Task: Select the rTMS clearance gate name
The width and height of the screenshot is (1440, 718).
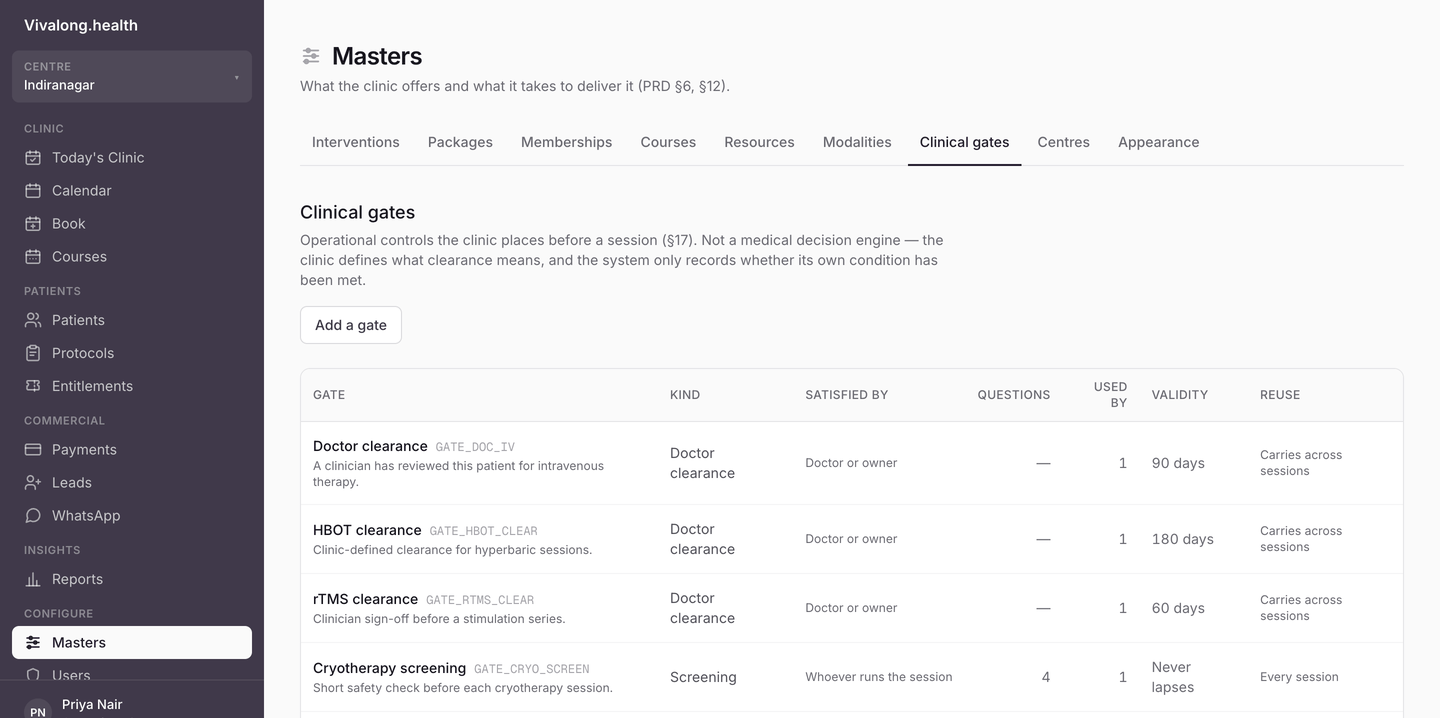Action: pyautogui.click(x=365, y=599)
